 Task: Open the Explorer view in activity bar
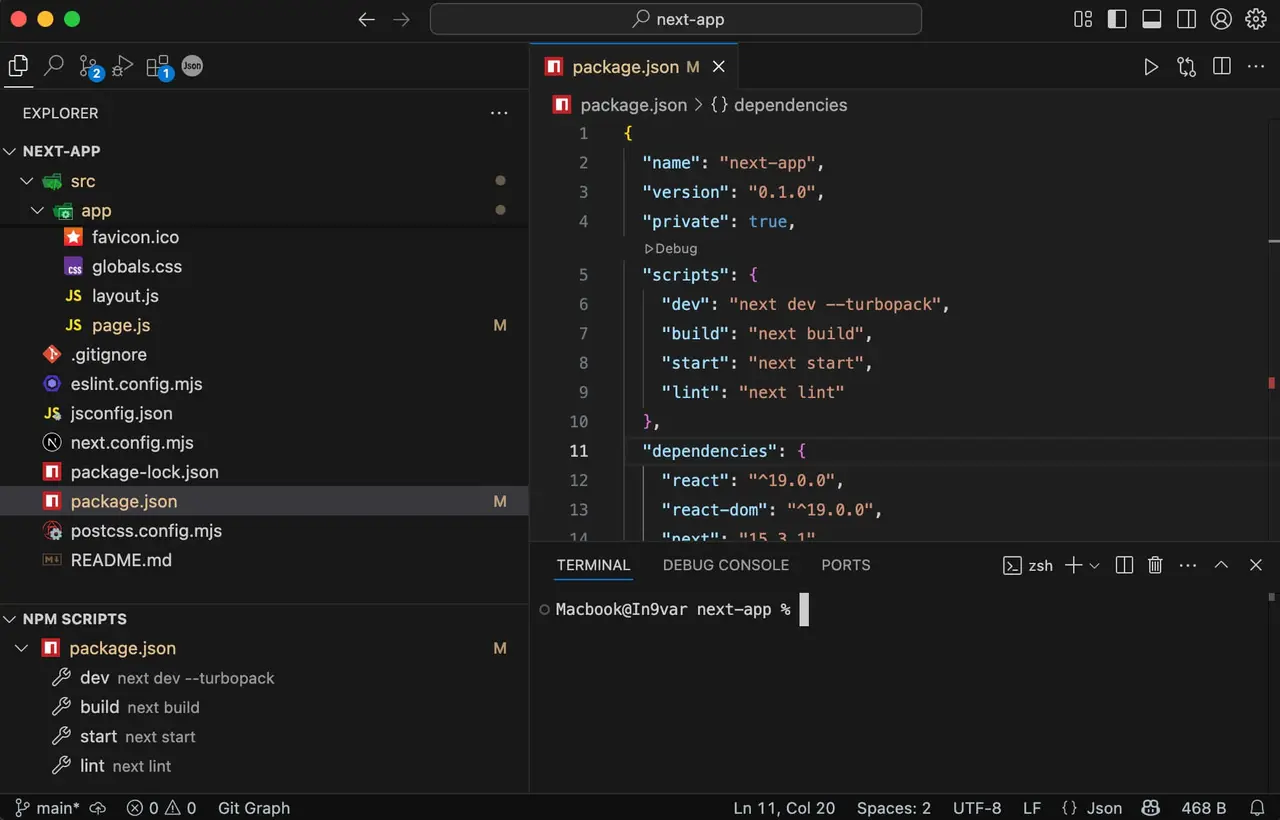coord(18,66)
